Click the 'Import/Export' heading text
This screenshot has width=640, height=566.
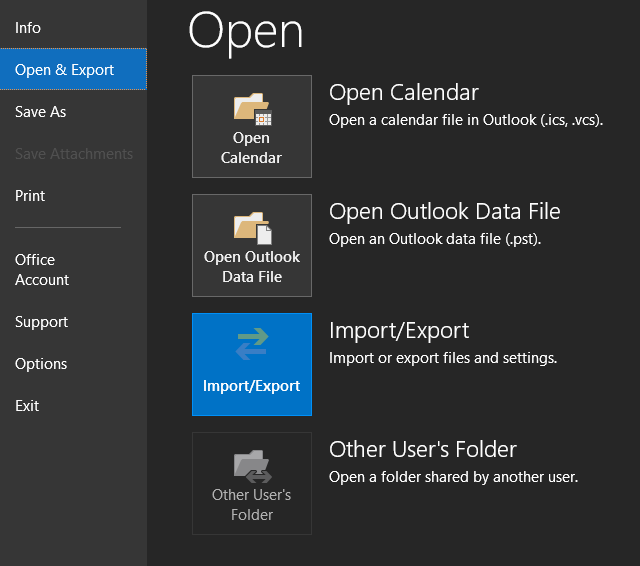pos(399,331)
